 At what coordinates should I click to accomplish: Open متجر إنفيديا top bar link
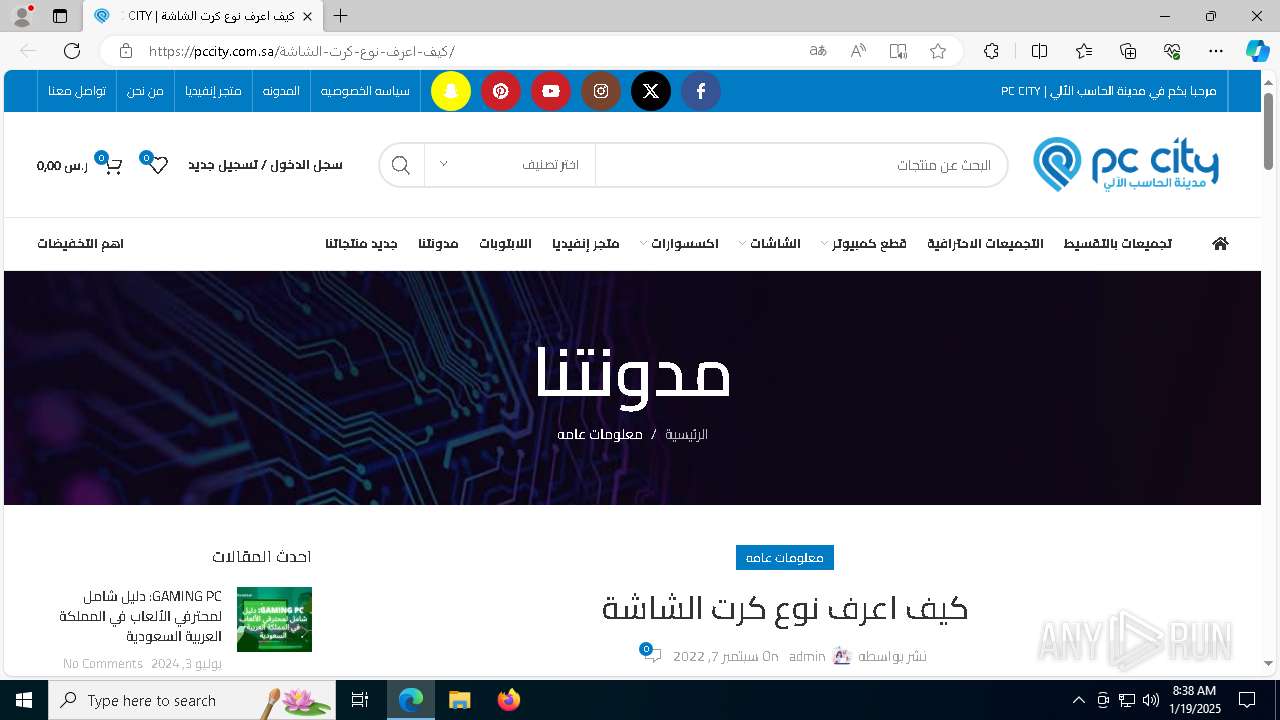point(213,91)
